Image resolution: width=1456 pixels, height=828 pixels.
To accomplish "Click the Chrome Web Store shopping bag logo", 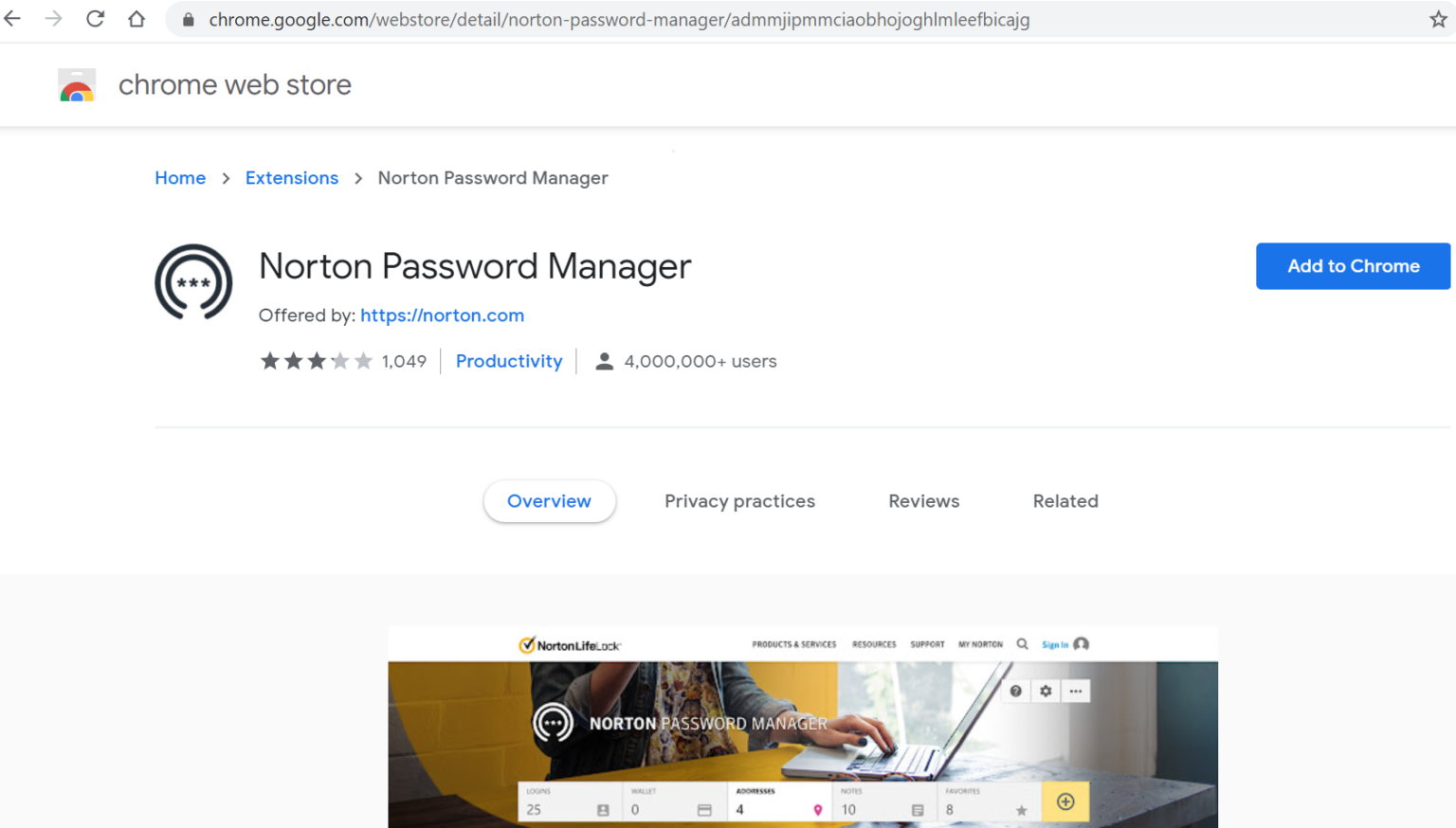I will 76,84.
